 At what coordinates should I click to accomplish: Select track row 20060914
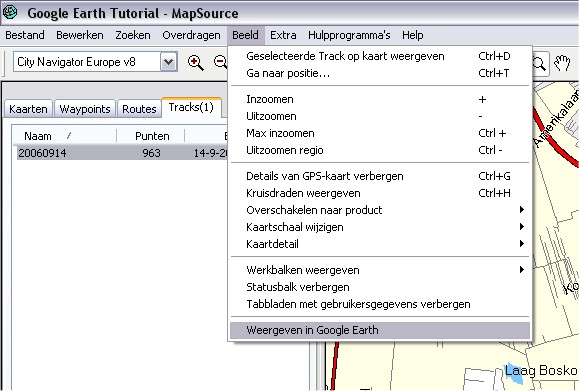point(122,152)
